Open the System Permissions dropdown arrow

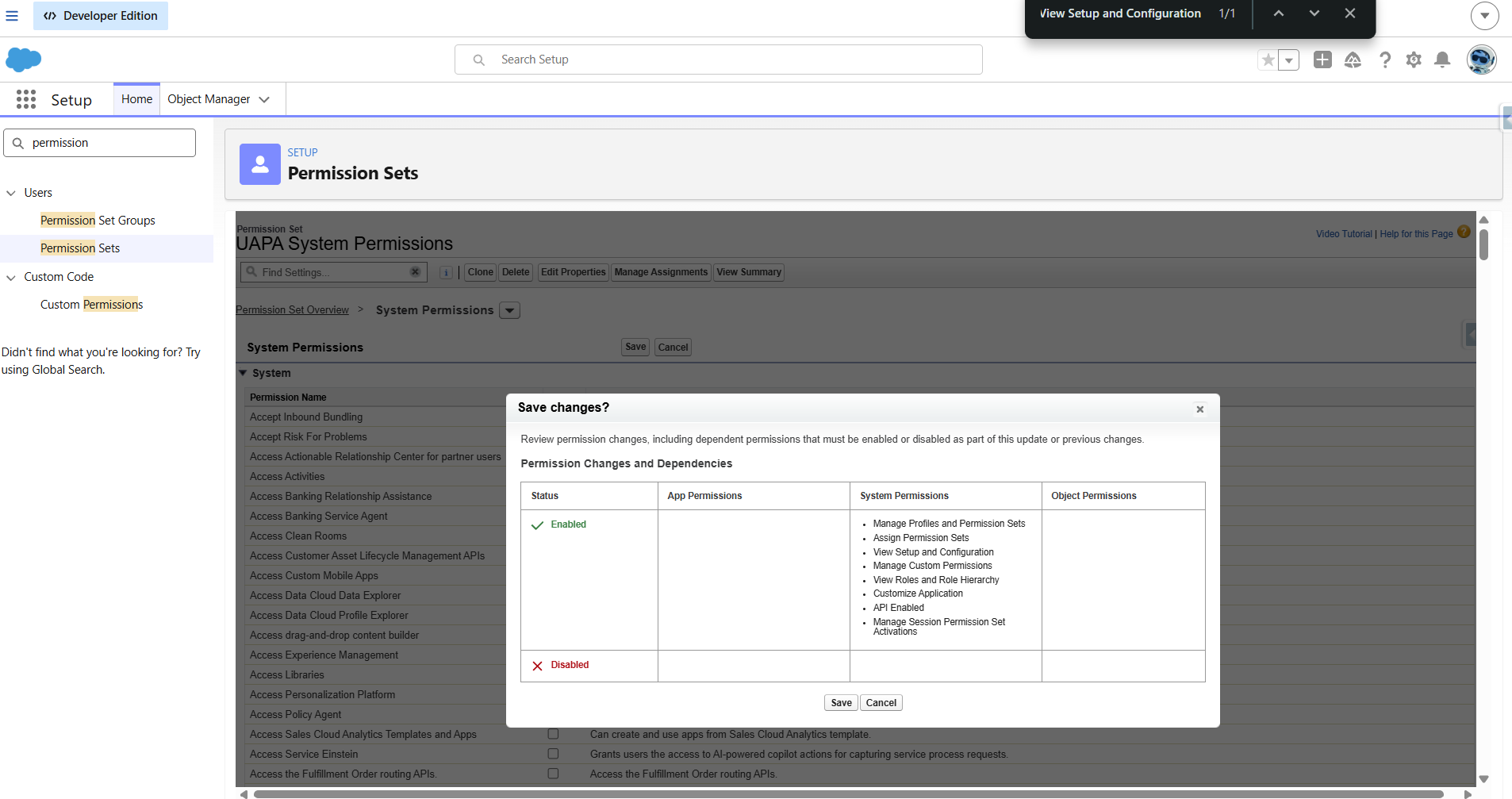click(510, 310)
